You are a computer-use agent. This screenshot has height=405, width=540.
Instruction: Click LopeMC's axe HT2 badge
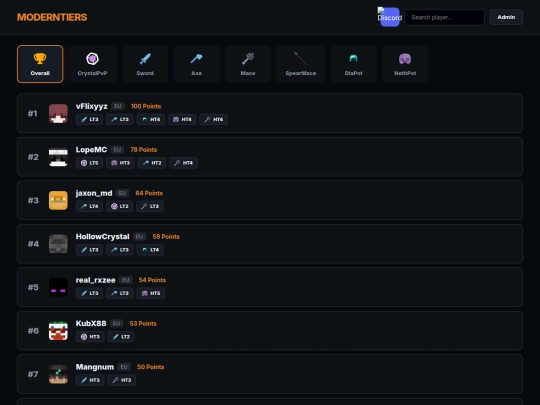coord(152,163)
